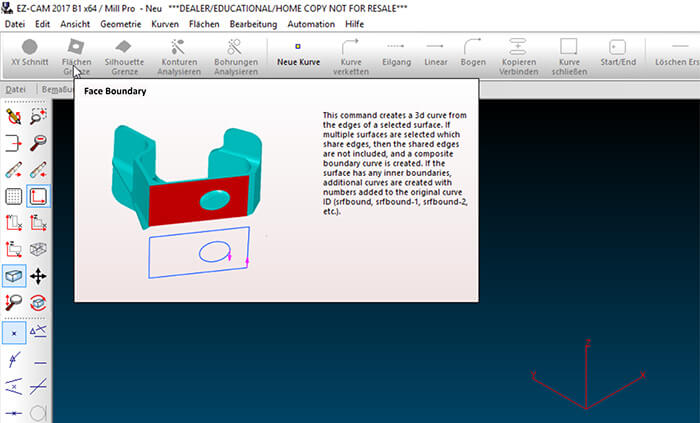Click the XY Schnitt tool
700x423 pixels.
click(30, 55)
